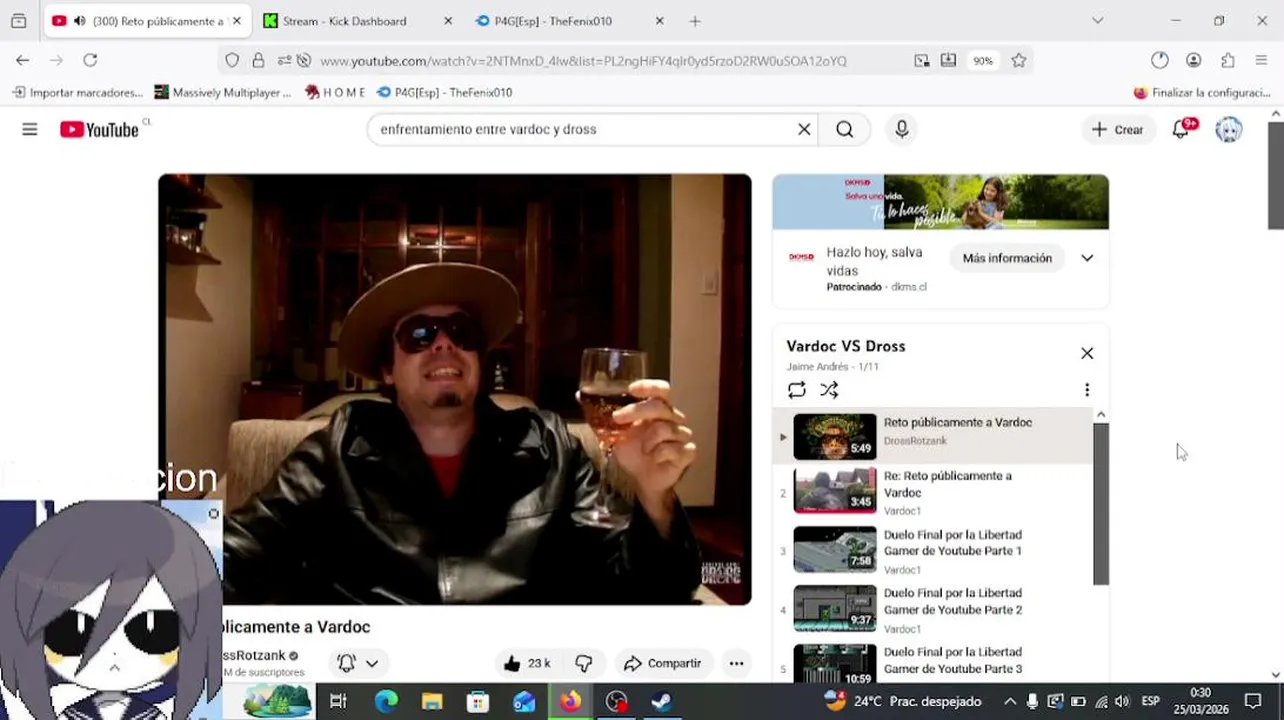View site security padlock info
The image size is (1284, 720).
pos(258,60)
